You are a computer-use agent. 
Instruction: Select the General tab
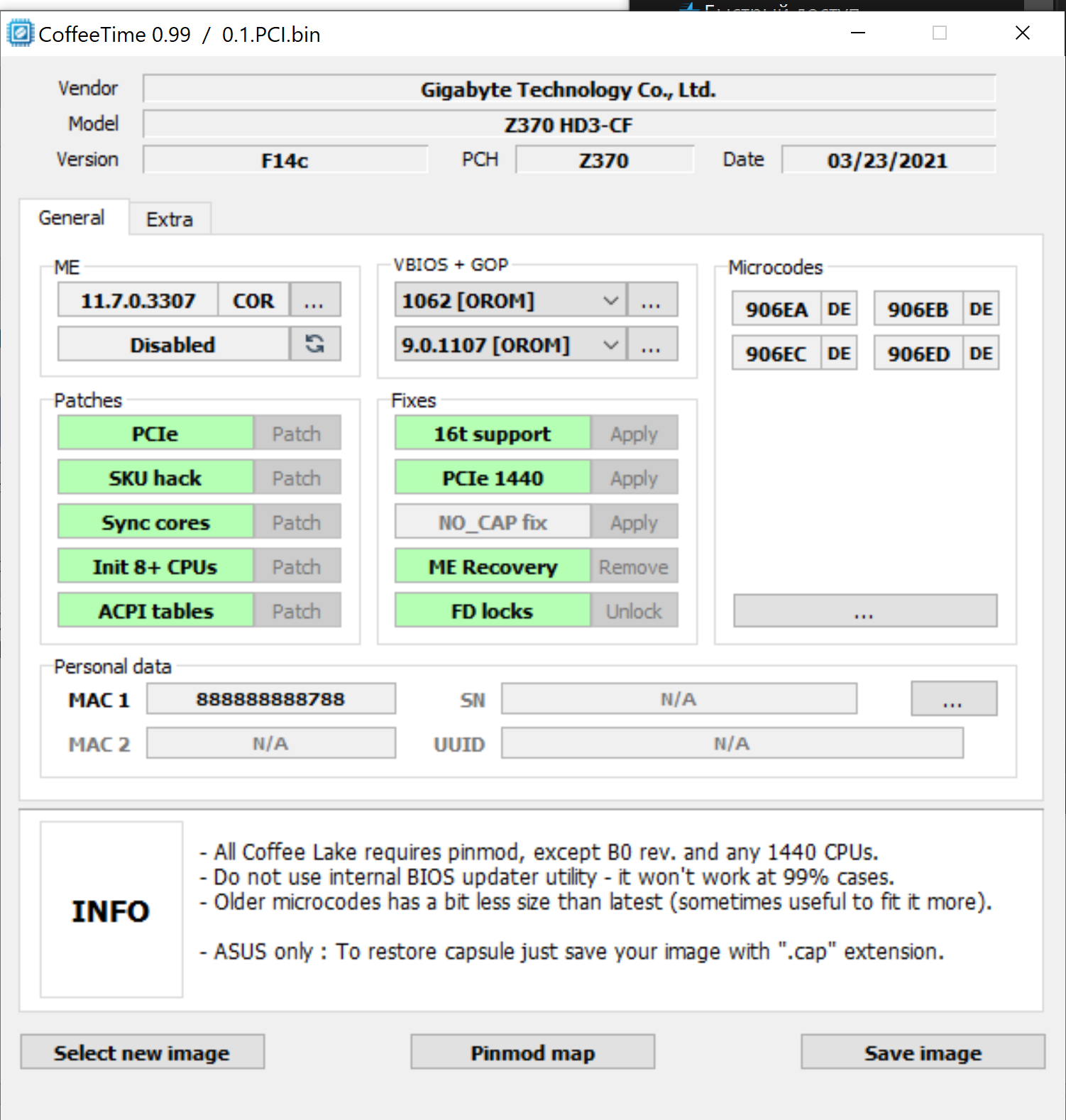pyautogui.click(x=72, y=217)
